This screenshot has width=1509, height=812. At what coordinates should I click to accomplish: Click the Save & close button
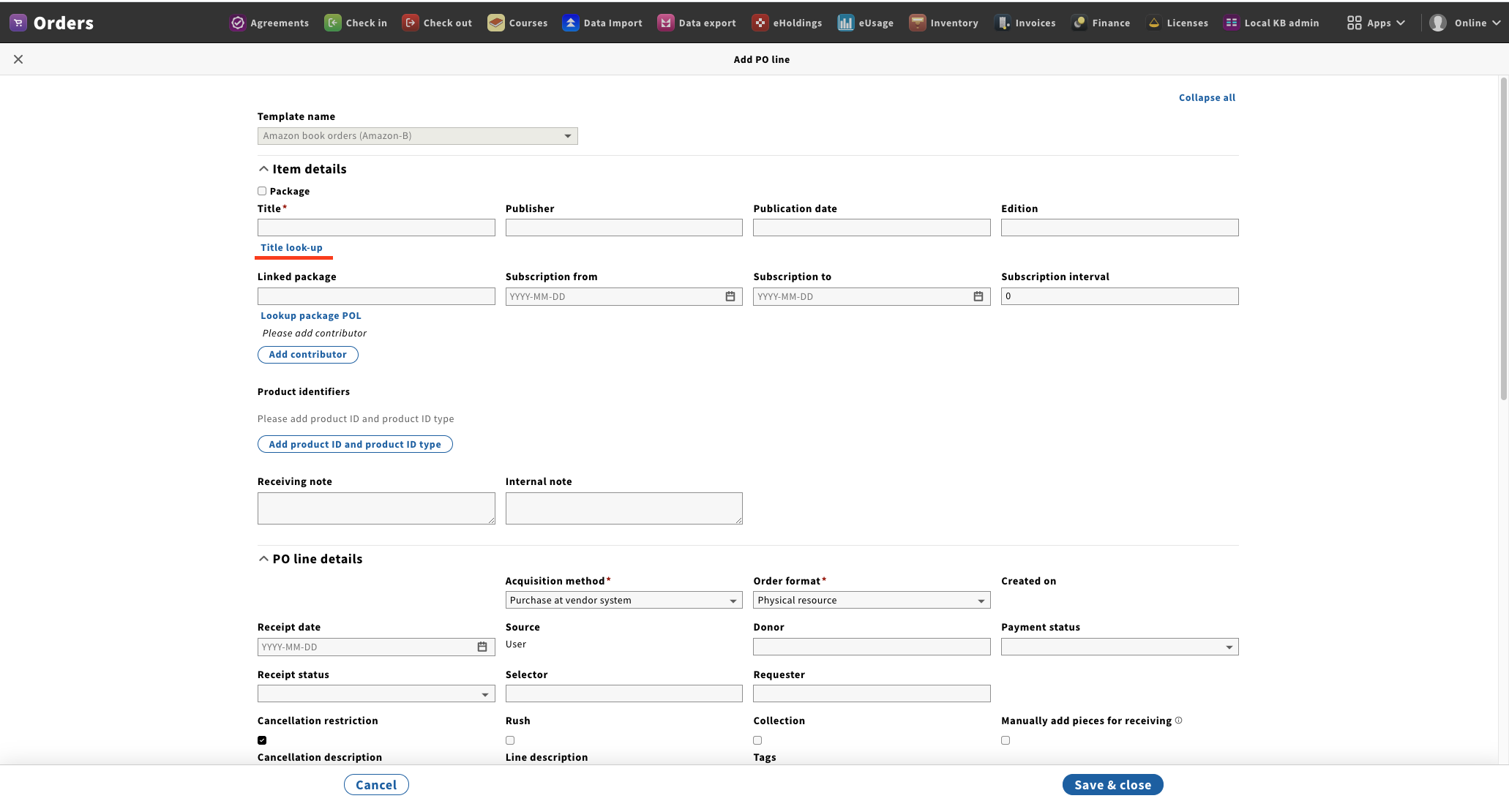click(x=1112, y=785)
